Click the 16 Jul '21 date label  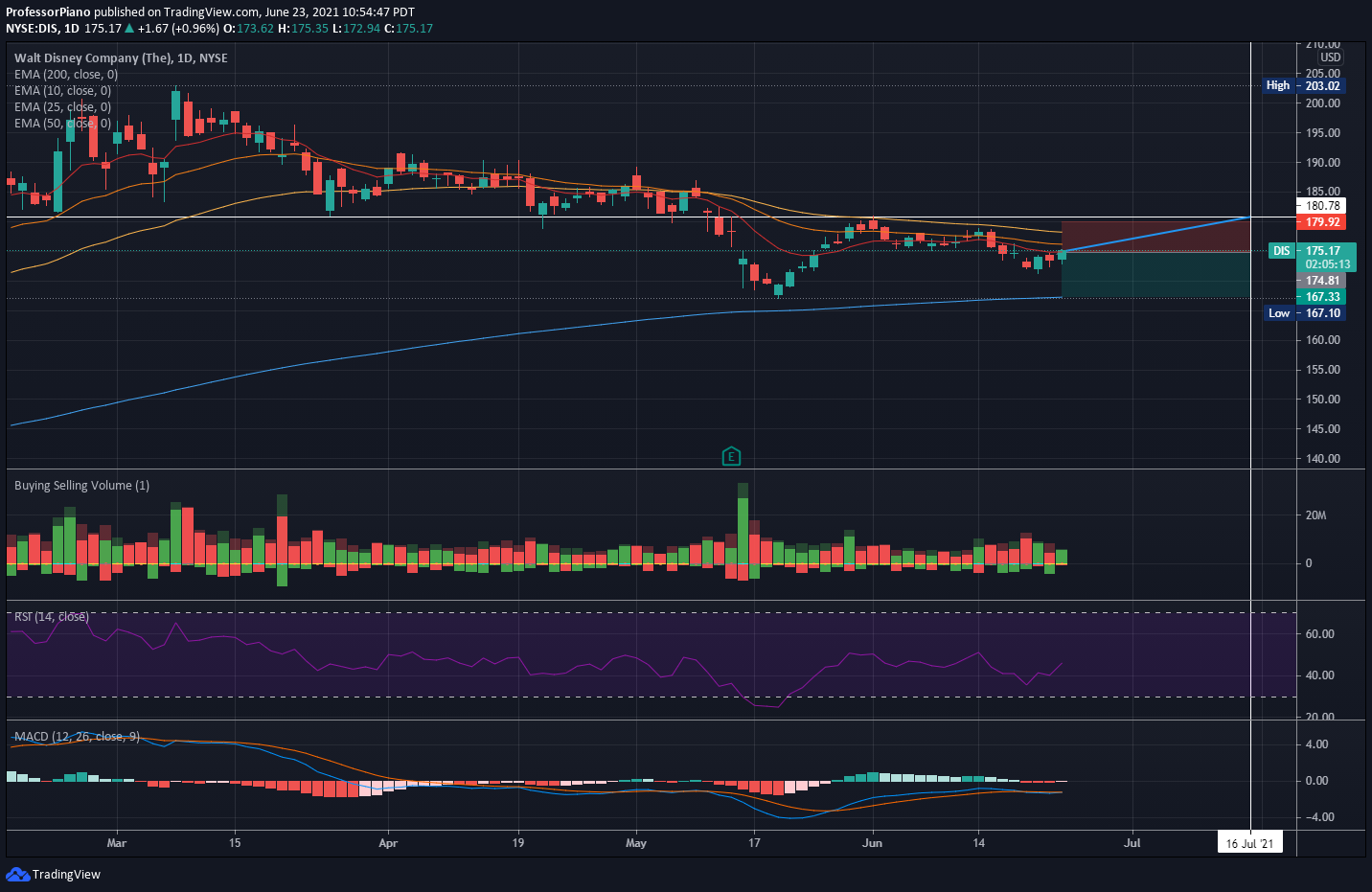pos(1250,843)
